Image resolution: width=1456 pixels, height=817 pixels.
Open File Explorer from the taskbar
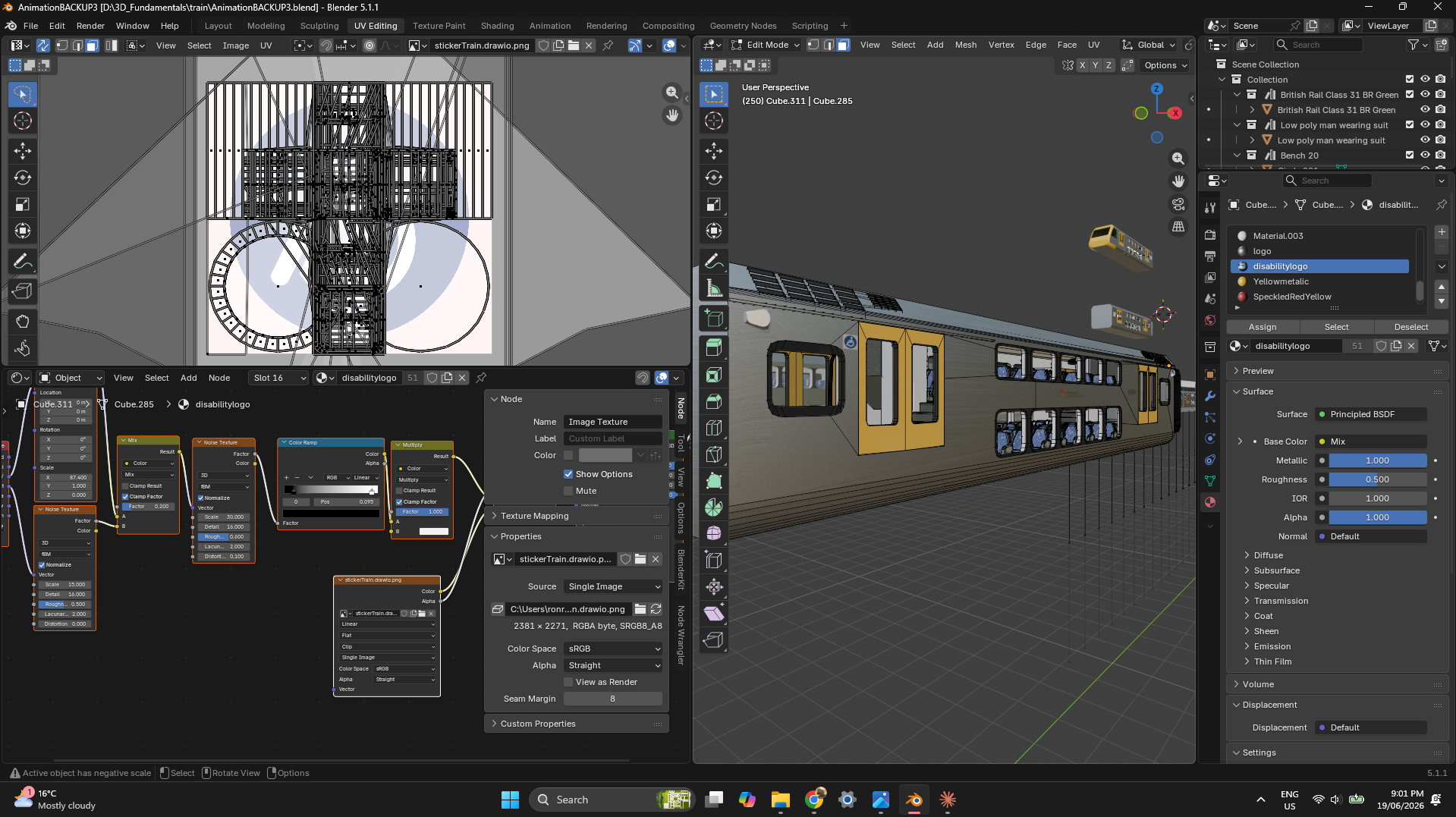pyautogui.click(x=781, y=800)
